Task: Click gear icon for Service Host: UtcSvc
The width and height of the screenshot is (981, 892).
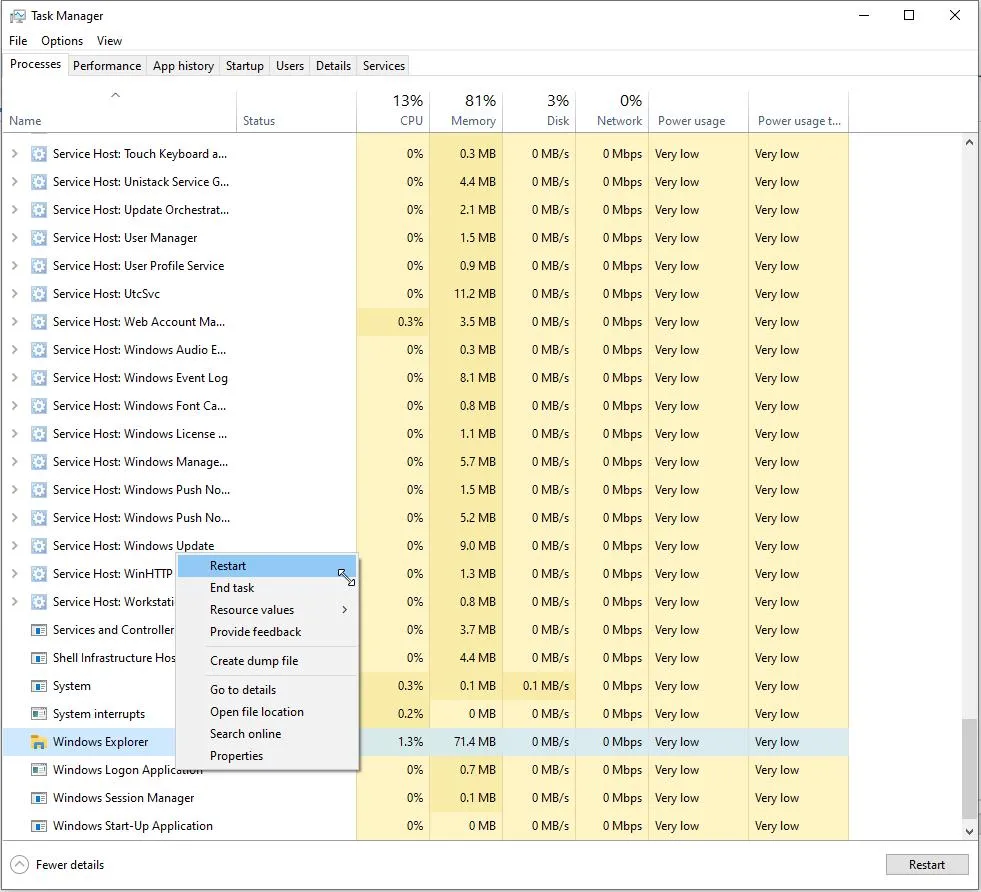Action: click(39, 294)
